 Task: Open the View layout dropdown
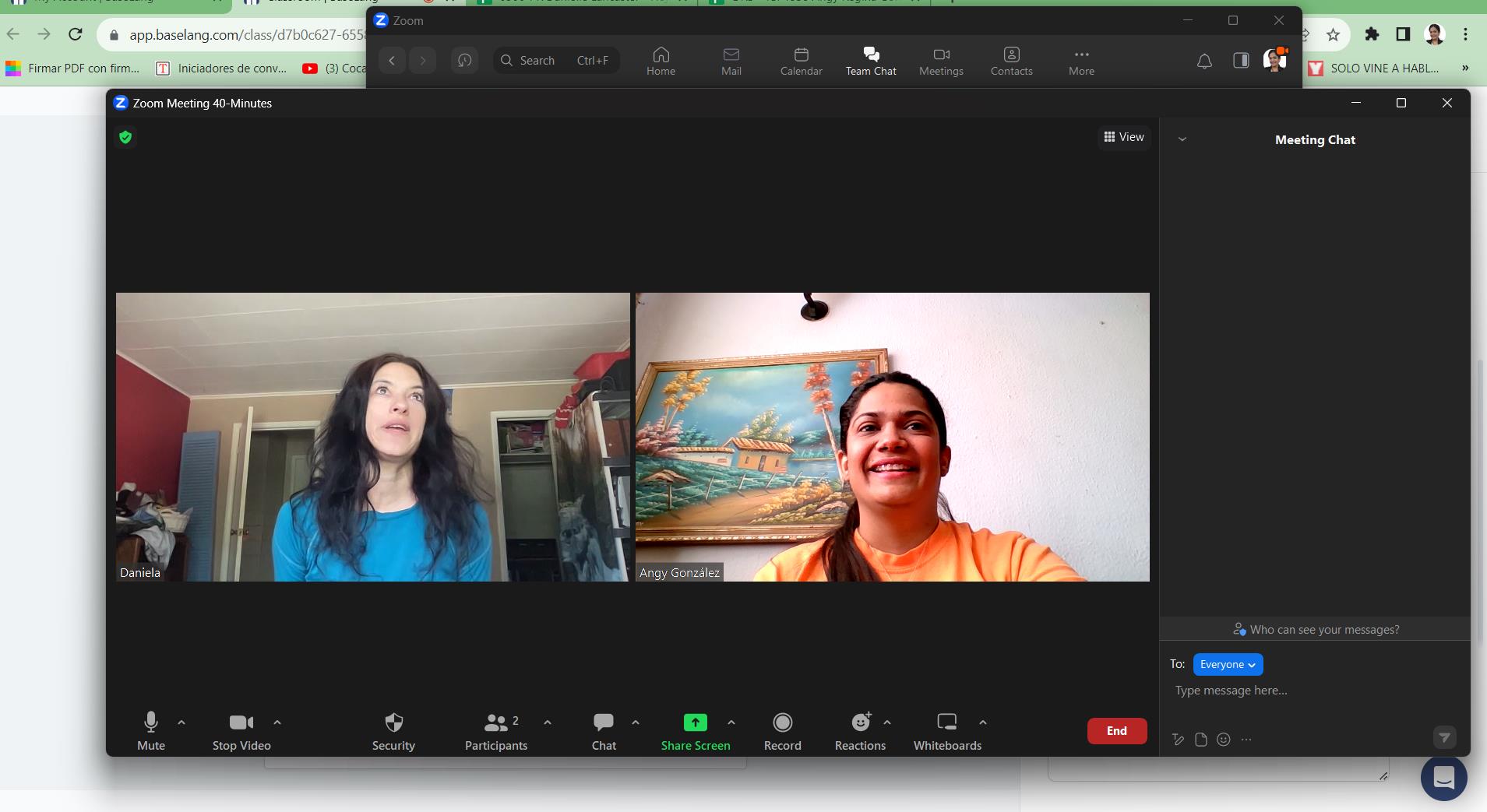point(1124,137)
